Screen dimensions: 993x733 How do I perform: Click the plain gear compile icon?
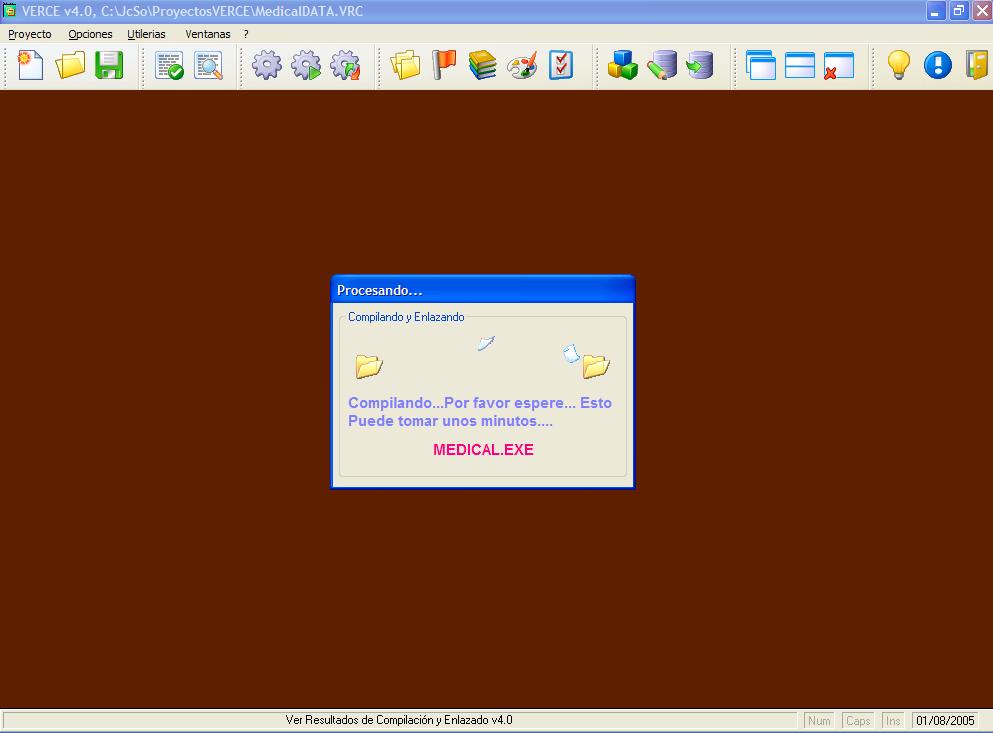[x=266, y=66]
